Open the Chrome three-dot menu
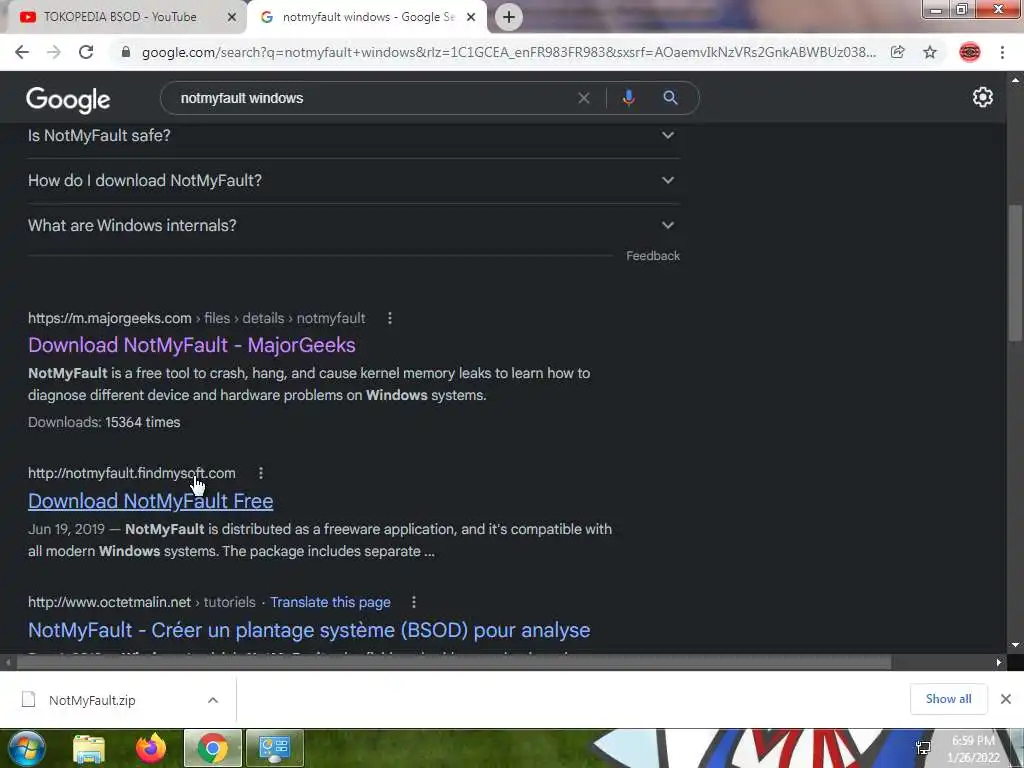 [x=1002, y=52]
